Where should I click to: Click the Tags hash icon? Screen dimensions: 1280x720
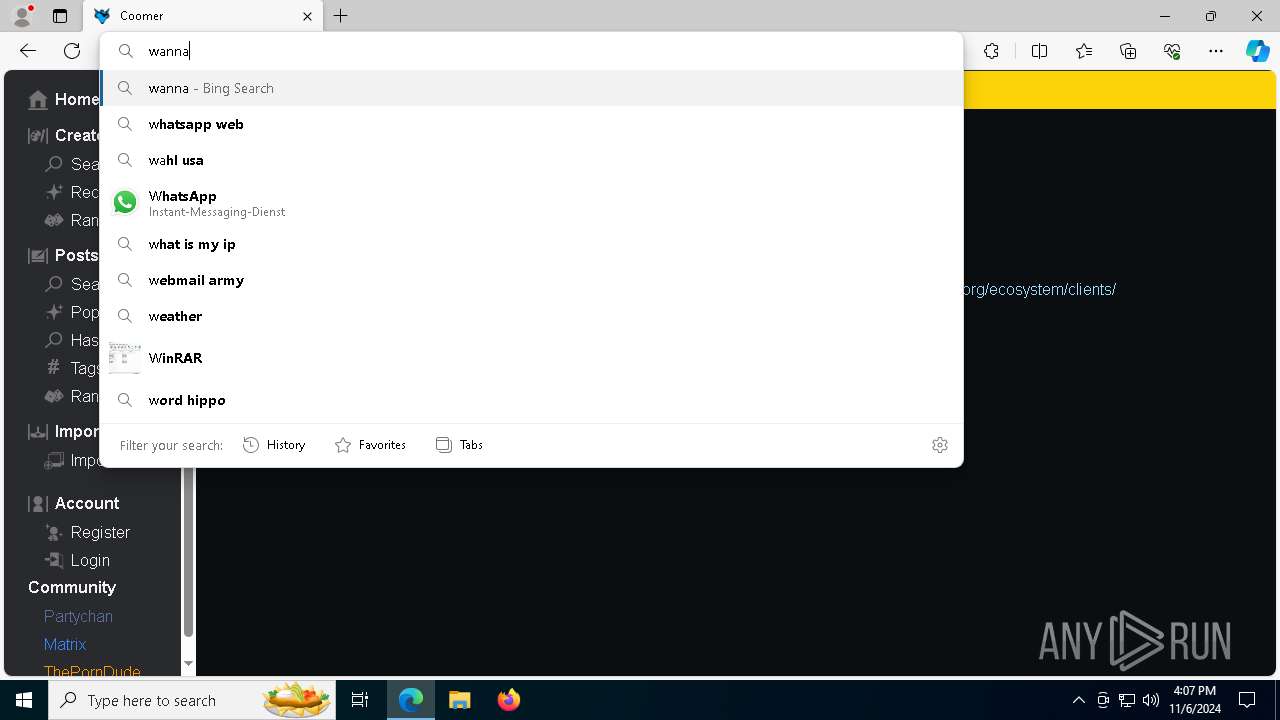54,368
